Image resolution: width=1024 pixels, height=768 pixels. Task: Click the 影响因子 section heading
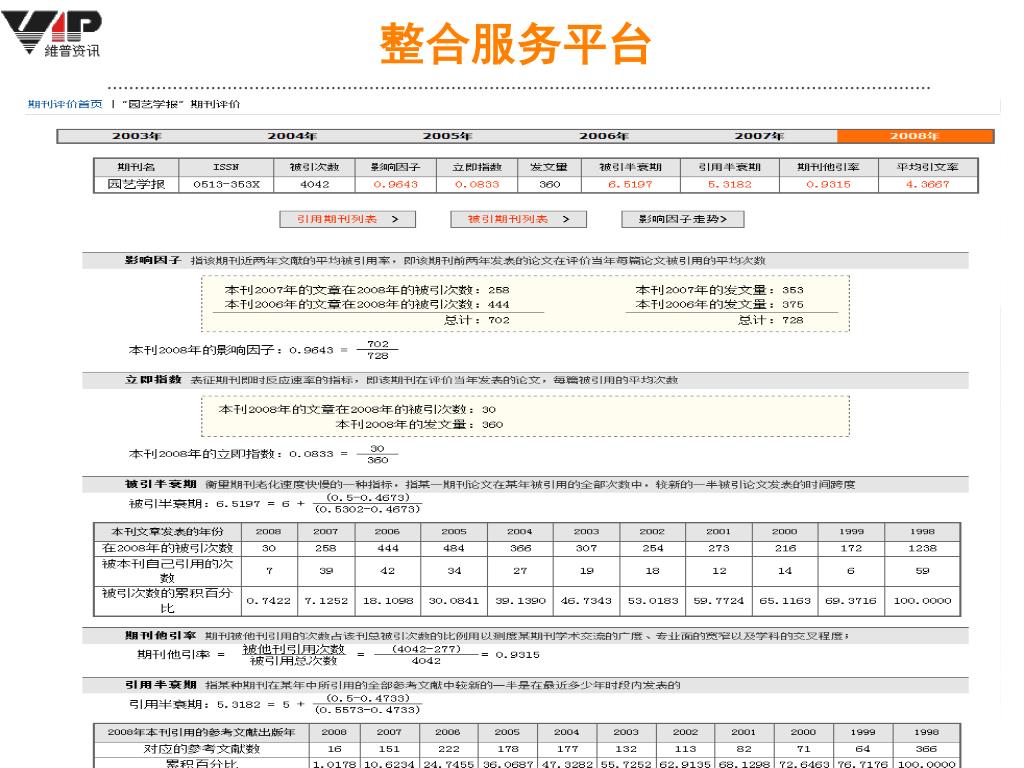(153, 260)
